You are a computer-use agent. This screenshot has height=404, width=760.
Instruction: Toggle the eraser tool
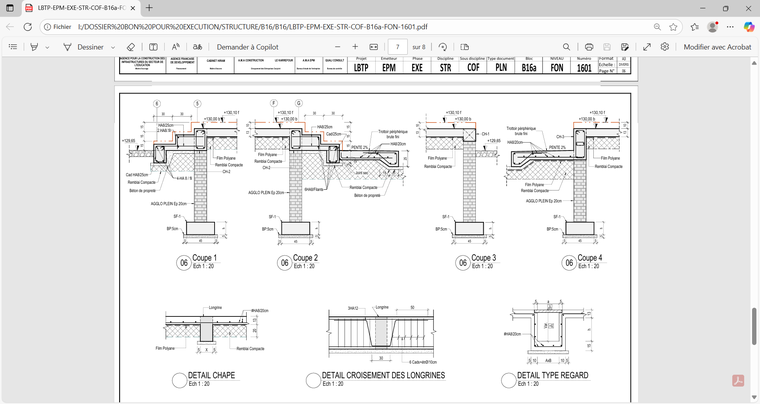(x=131, y=47)
